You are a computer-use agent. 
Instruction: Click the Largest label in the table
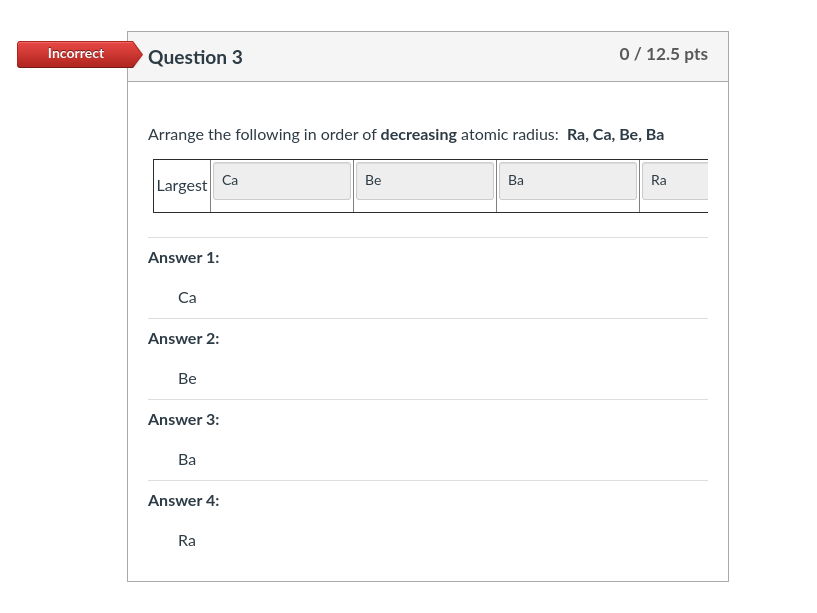click(x=182, y=186)
